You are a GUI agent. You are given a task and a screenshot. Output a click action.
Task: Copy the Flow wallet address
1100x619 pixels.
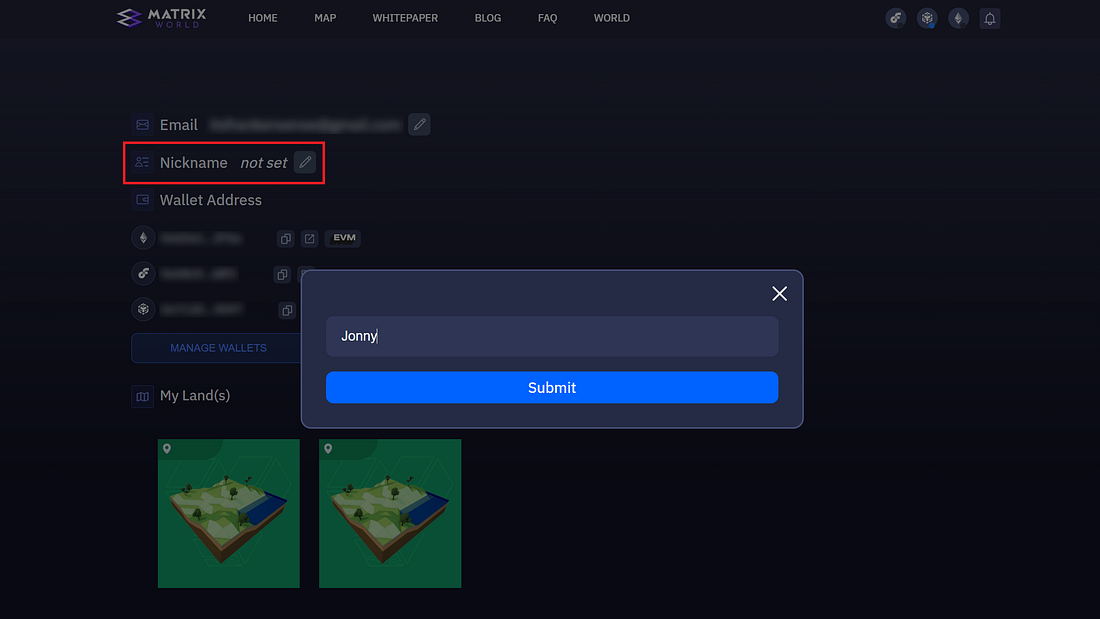(282, 274)
